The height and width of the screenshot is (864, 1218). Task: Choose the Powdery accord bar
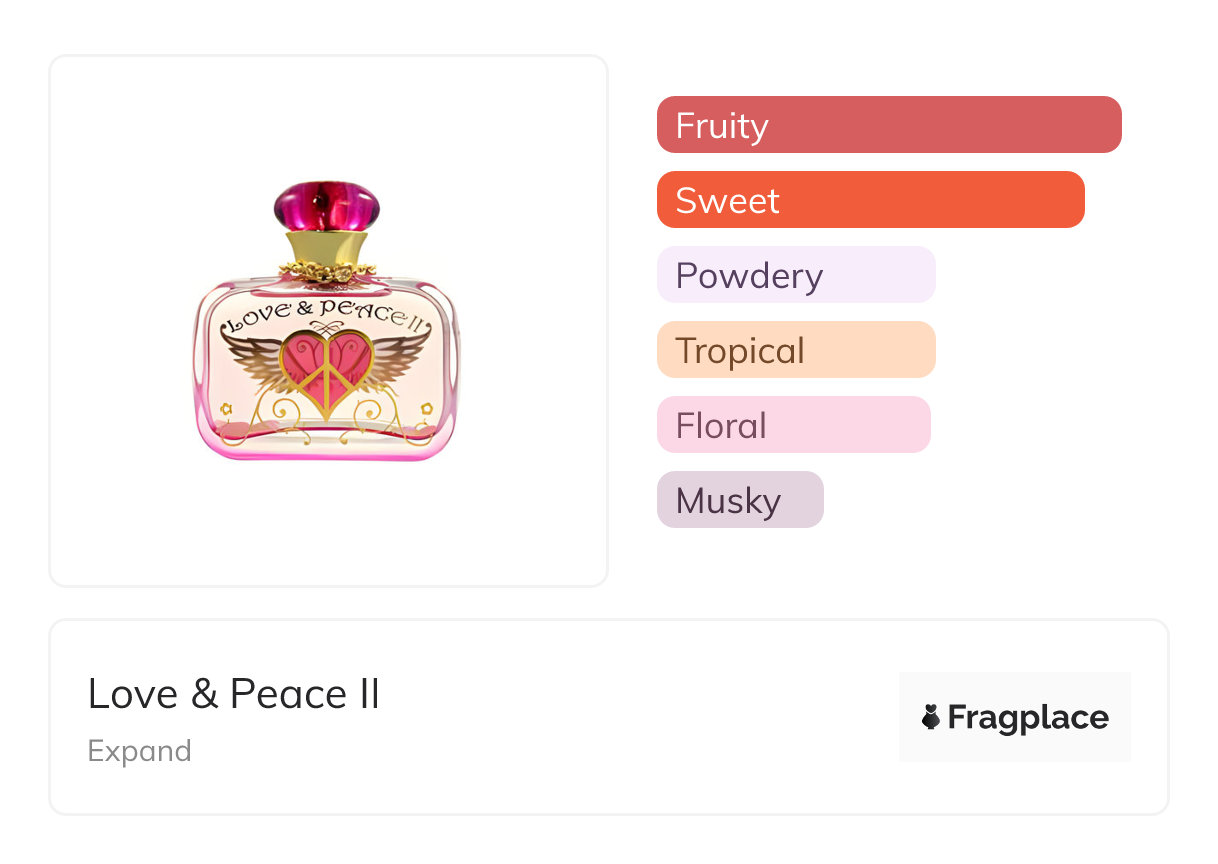click(795, 275)
